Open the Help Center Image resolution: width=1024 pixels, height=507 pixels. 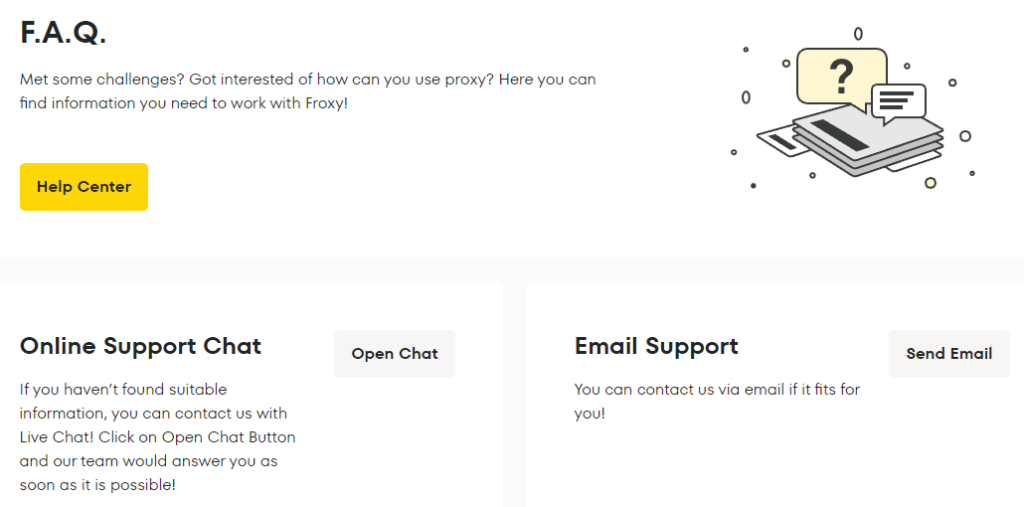click(x=84, y=187)
